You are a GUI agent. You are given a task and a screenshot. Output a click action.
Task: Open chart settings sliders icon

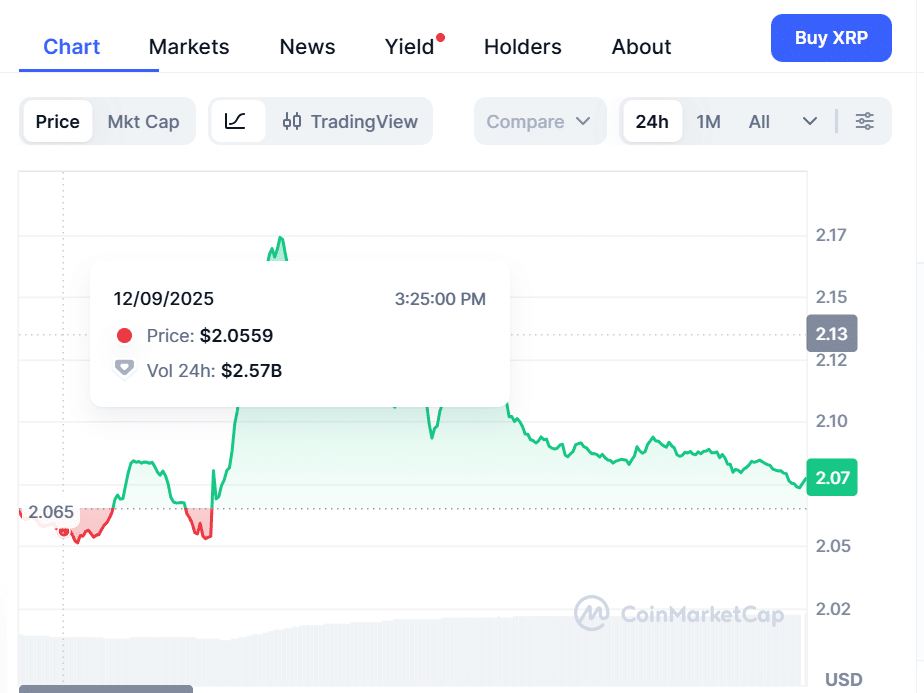pyautogui.click(x=865, y=121)
